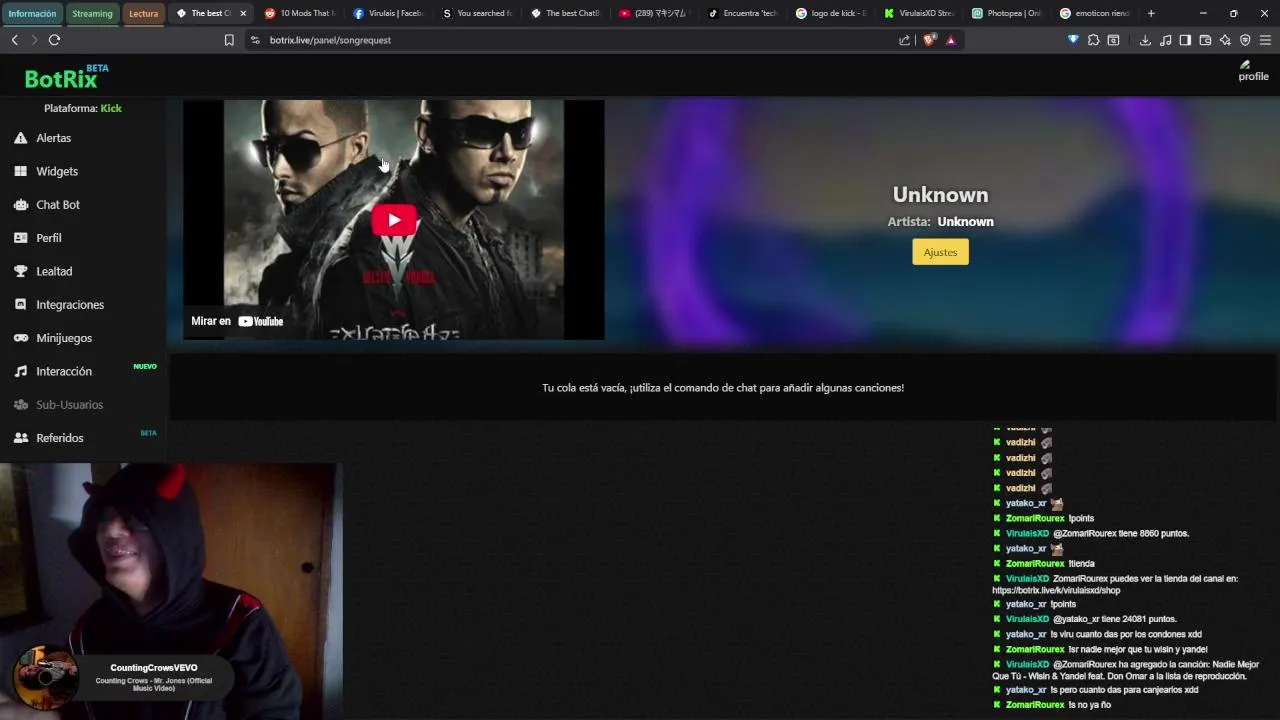The height and width of the screenshot is (720, 1280).
Task: Click the botrix.live shop link in chat
Action: pos(1056,590)
